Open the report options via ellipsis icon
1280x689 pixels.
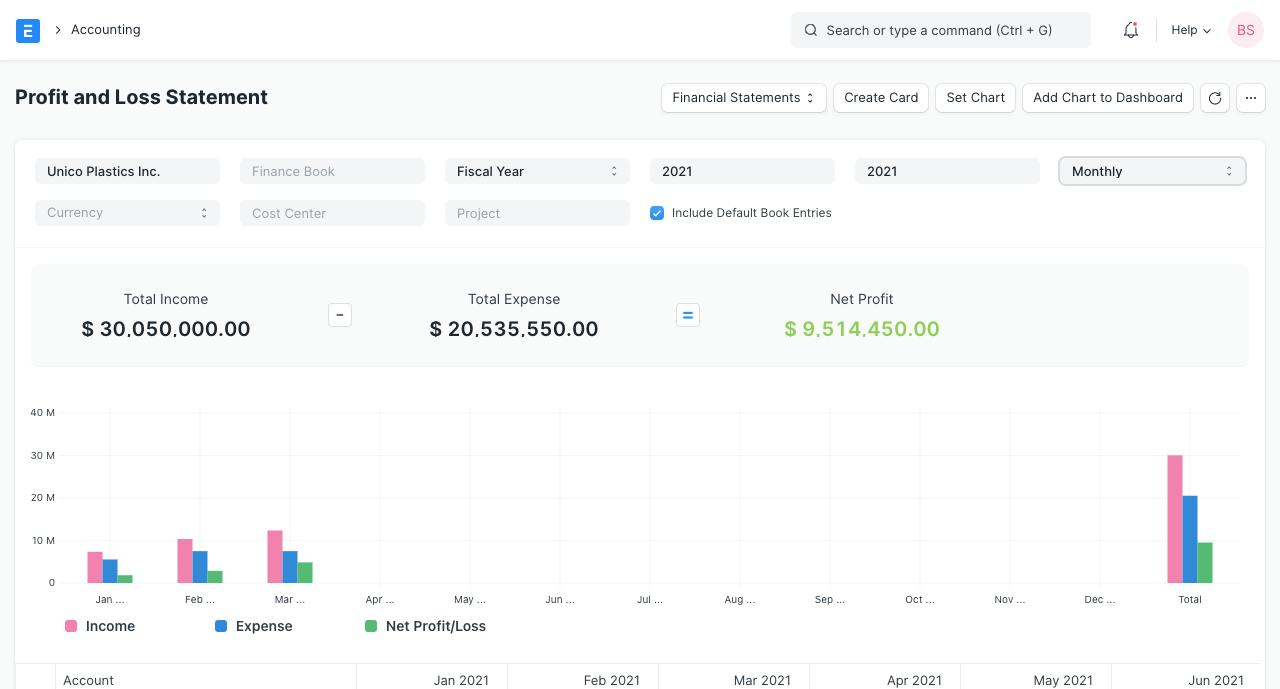1250,98
